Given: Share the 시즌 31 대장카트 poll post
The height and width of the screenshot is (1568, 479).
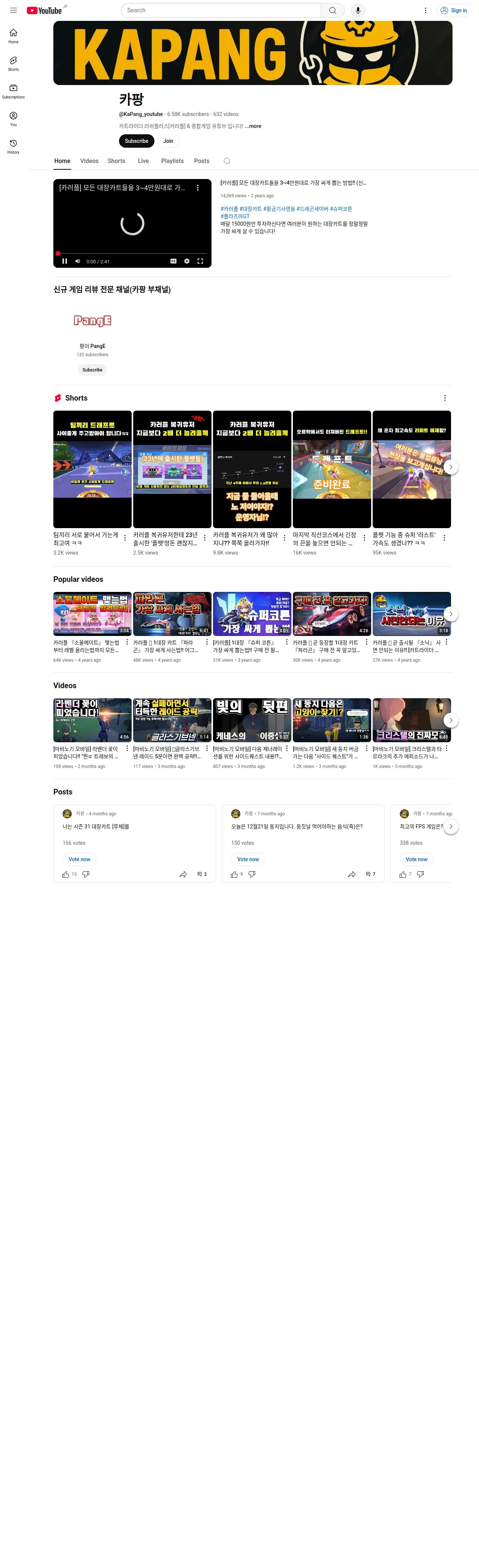Looking at the screenshot, I should point(183,874).
